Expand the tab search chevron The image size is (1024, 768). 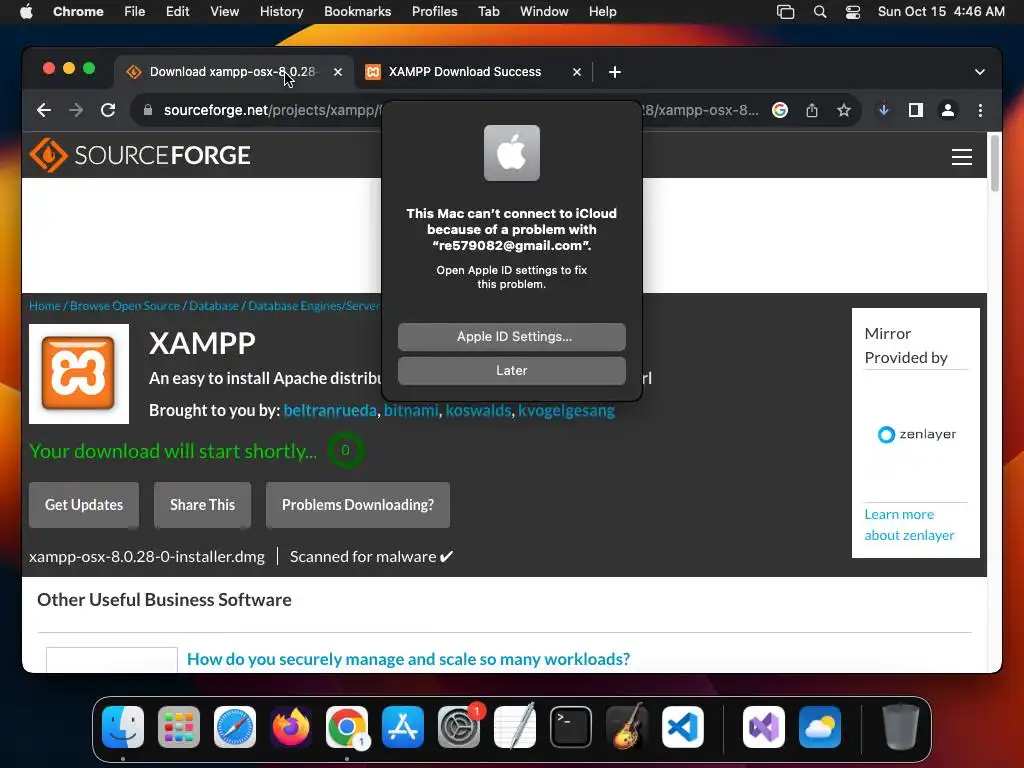tap(980, 72)
